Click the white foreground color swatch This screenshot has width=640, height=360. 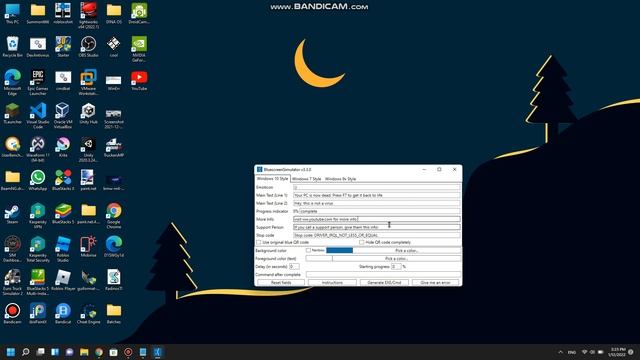319,258
